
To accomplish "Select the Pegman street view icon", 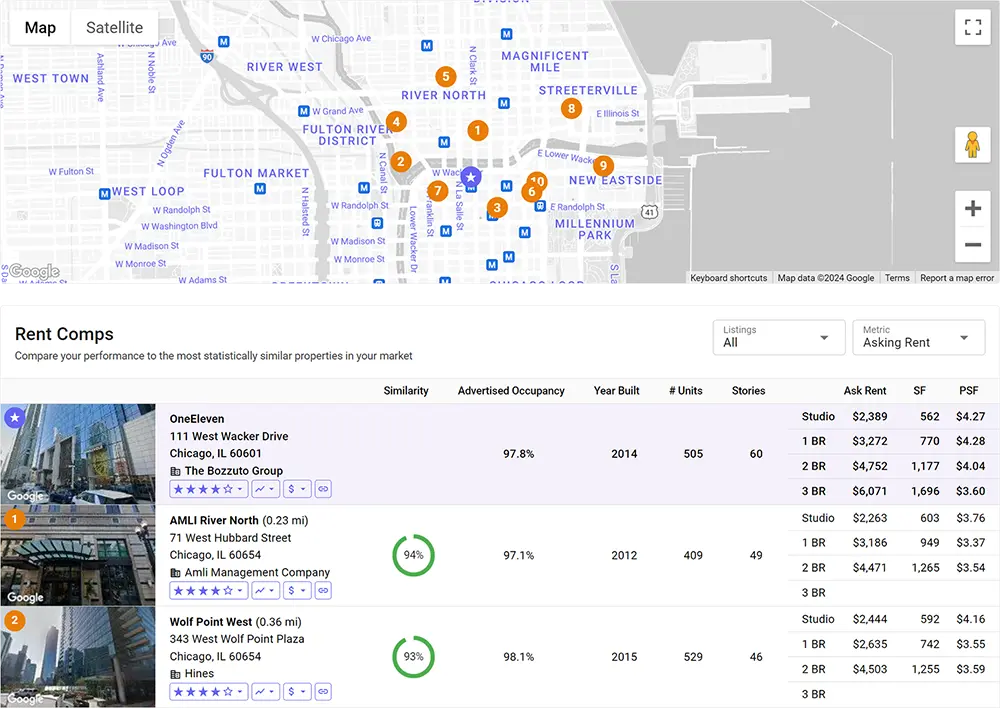I will (972, 145).
